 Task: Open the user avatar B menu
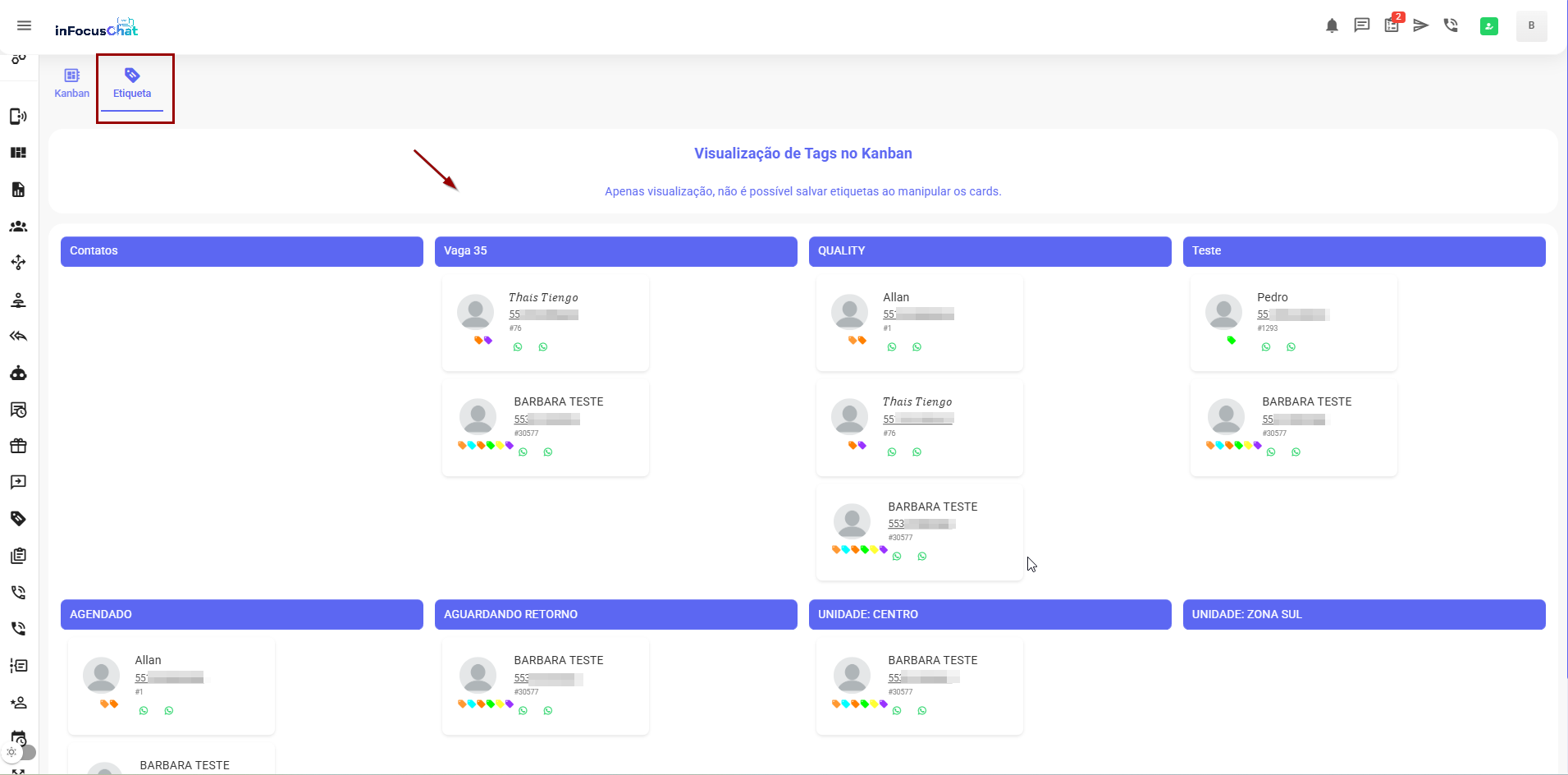pos(1531,26)
